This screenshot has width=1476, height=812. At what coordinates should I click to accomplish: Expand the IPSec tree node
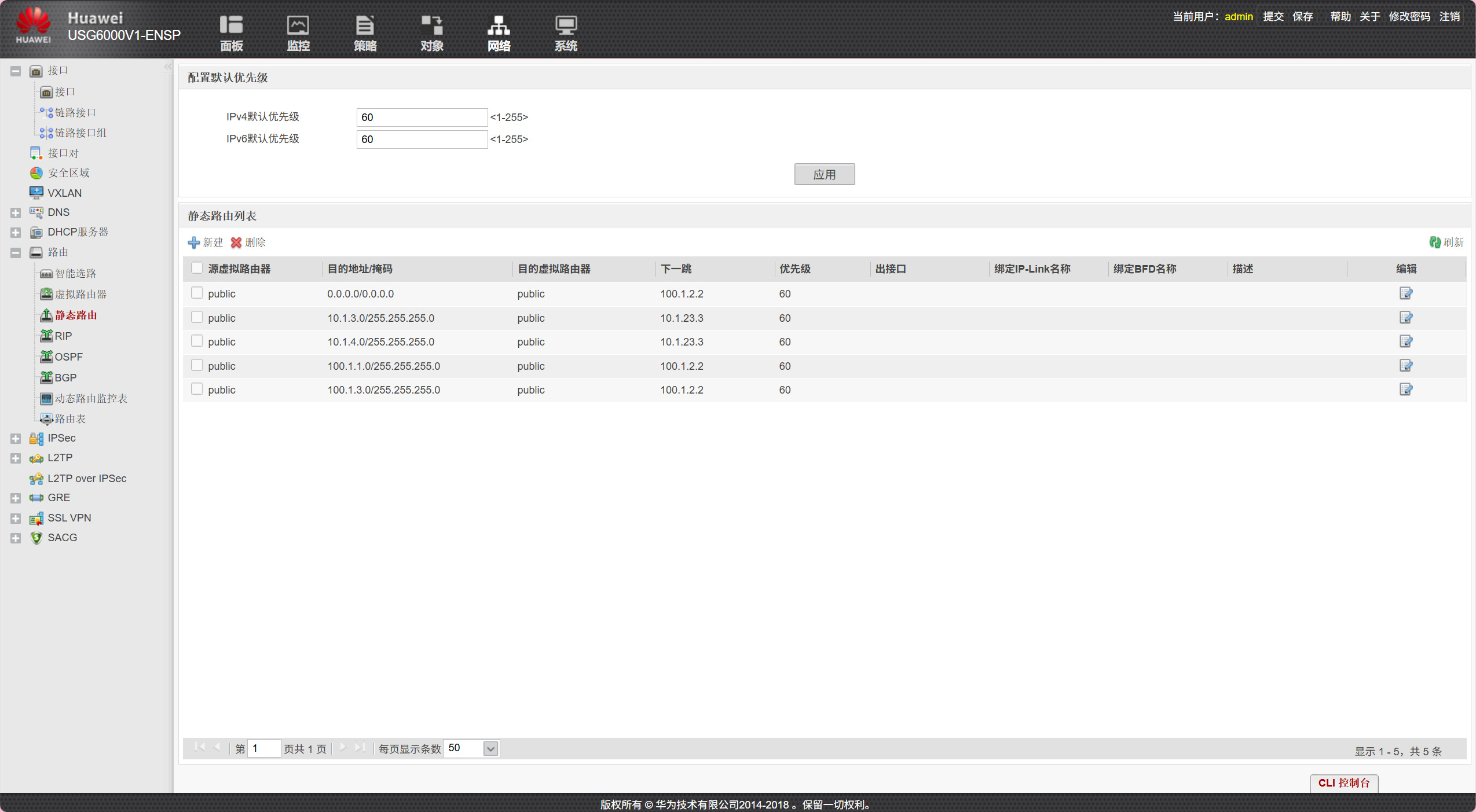(x=16, y=438)
